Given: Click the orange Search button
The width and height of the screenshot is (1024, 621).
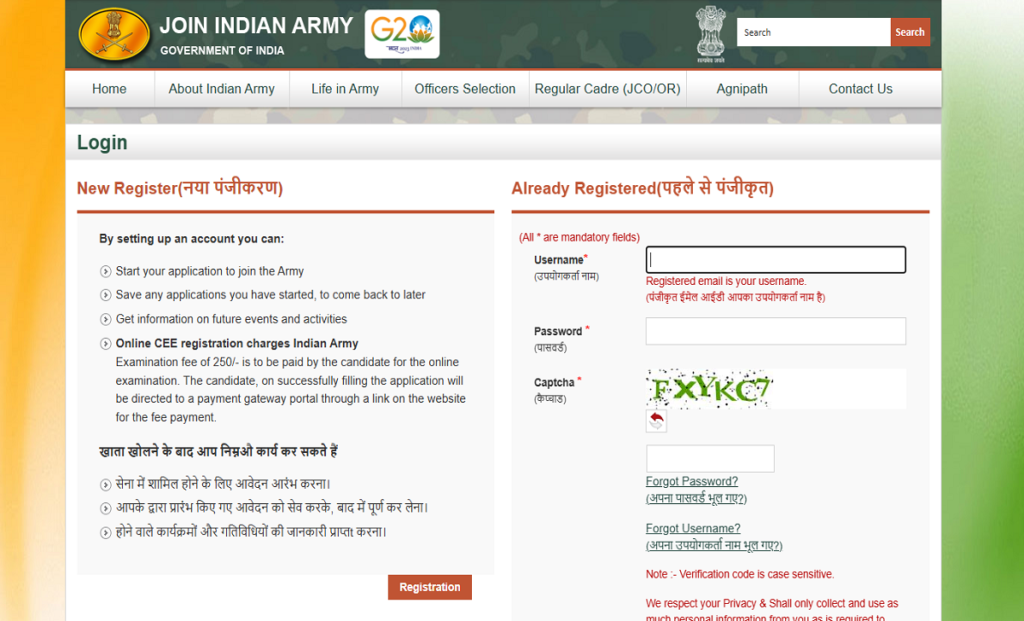Looking at the screenshot, I should pyautogui.click(x=910, y=32).
